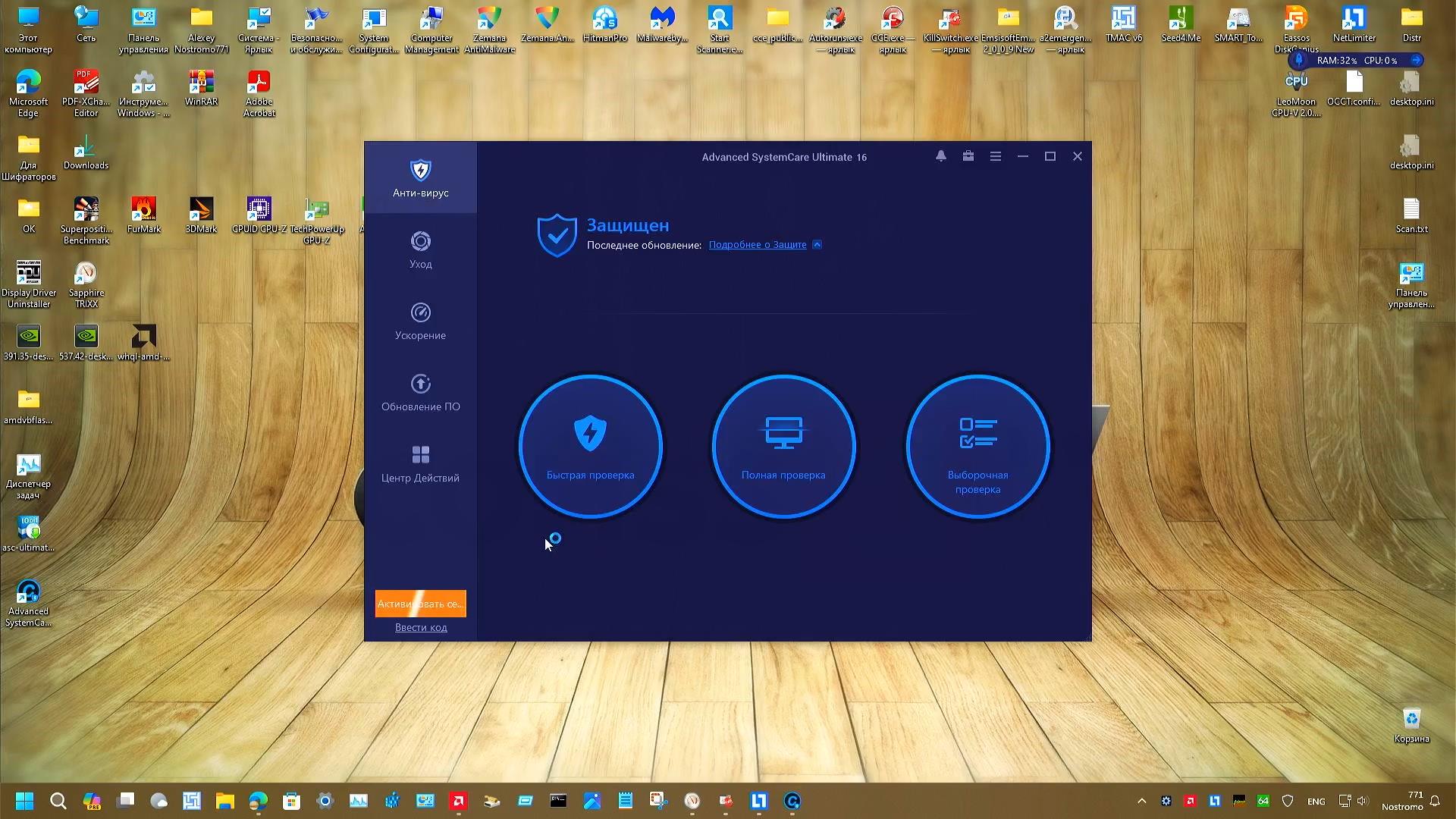Start the Быстрая проверка quick scan
This screenshot has height=819, width=1456.
(x=590, y=446)
